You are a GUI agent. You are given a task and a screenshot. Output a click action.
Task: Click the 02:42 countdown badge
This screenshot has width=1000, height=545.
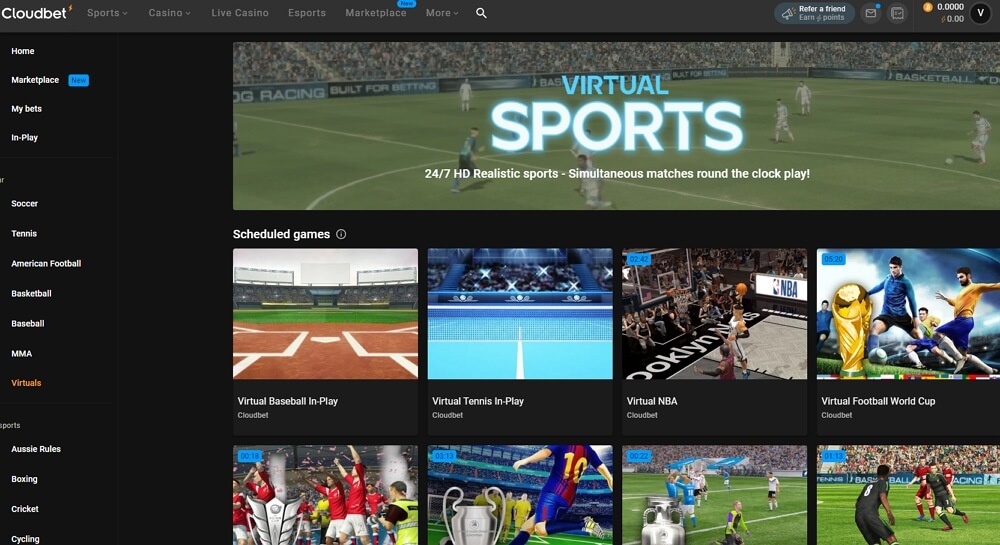point(638,259)
